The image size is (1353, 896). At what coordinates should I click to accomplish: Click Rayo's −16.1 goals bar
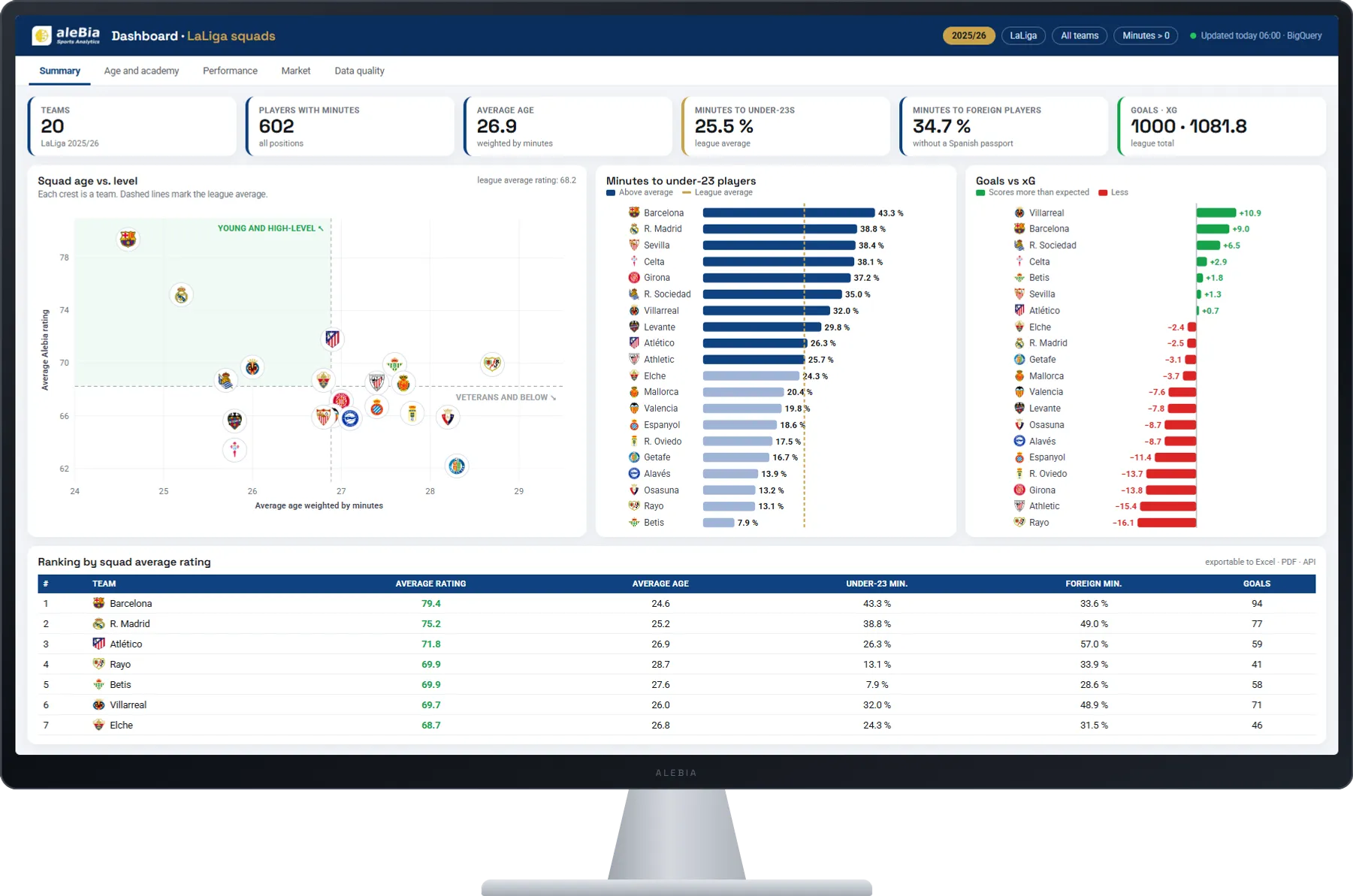(1167, 523)
